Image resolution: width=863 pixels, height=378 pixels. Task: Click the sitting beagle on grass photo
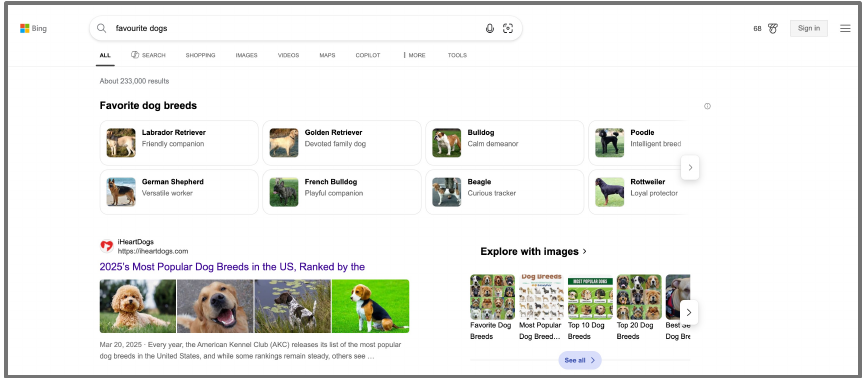click(x=370, y=306)
